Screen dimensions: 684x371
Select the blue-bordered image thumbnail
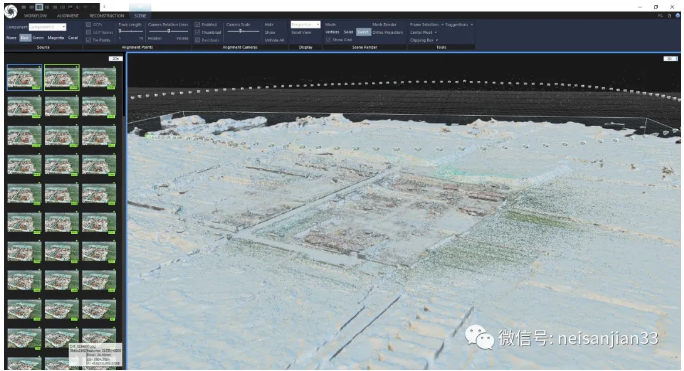24,77
